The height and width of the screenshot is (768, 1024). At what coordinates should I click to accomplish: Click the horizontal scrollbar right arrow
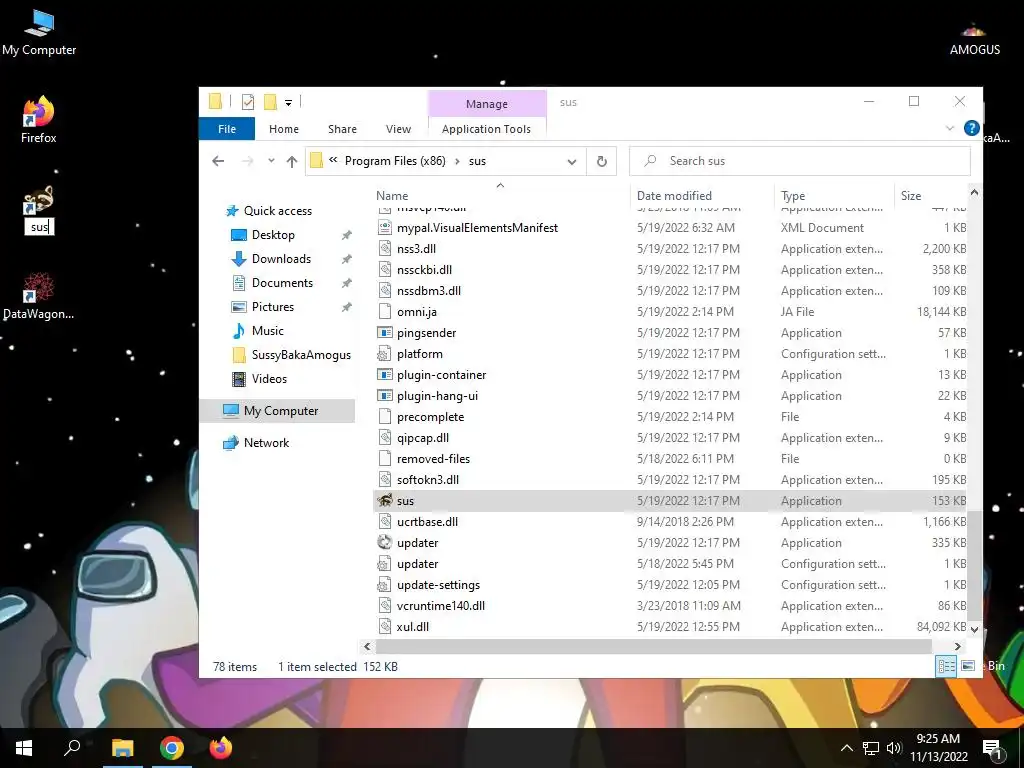[x=957, y=647]
